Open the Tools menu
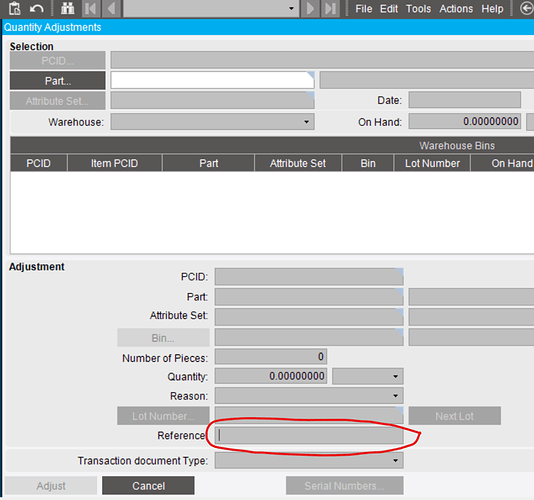 pyautogui.click(x=418, y=9)
